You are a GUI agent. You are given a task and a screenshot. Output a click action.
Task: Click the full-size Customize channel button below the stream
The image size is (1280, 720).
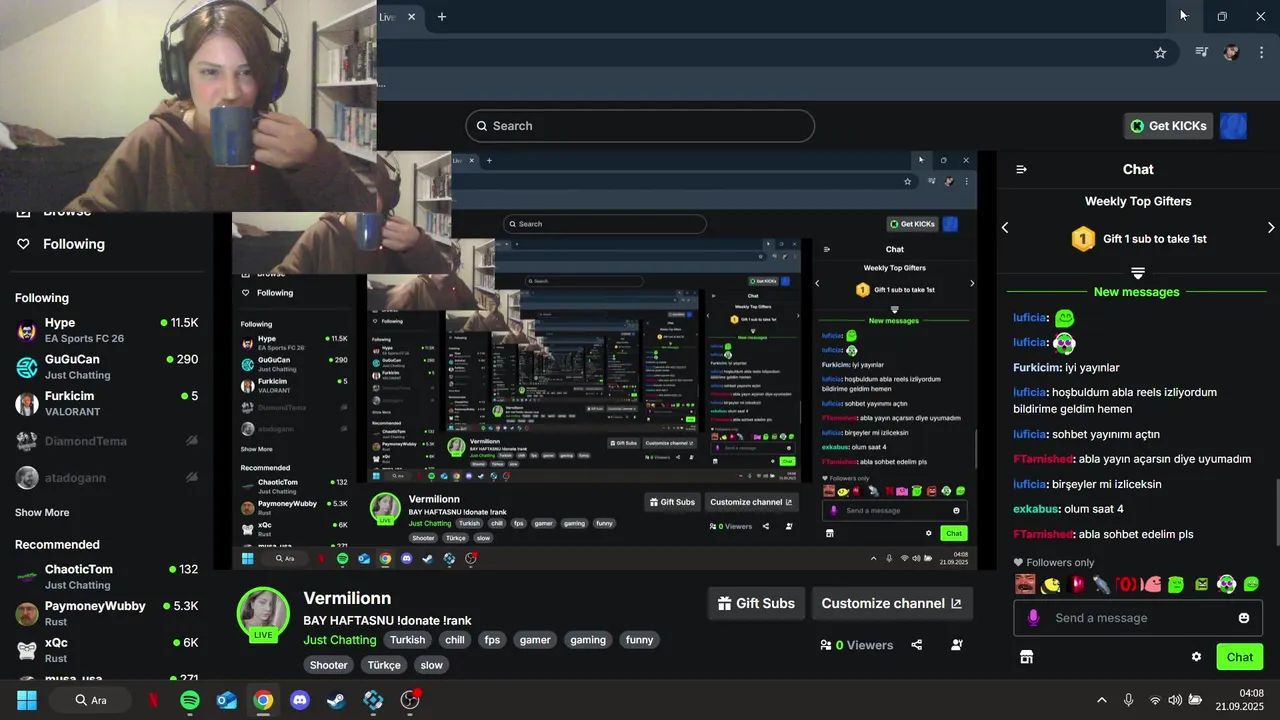(891, 603)
